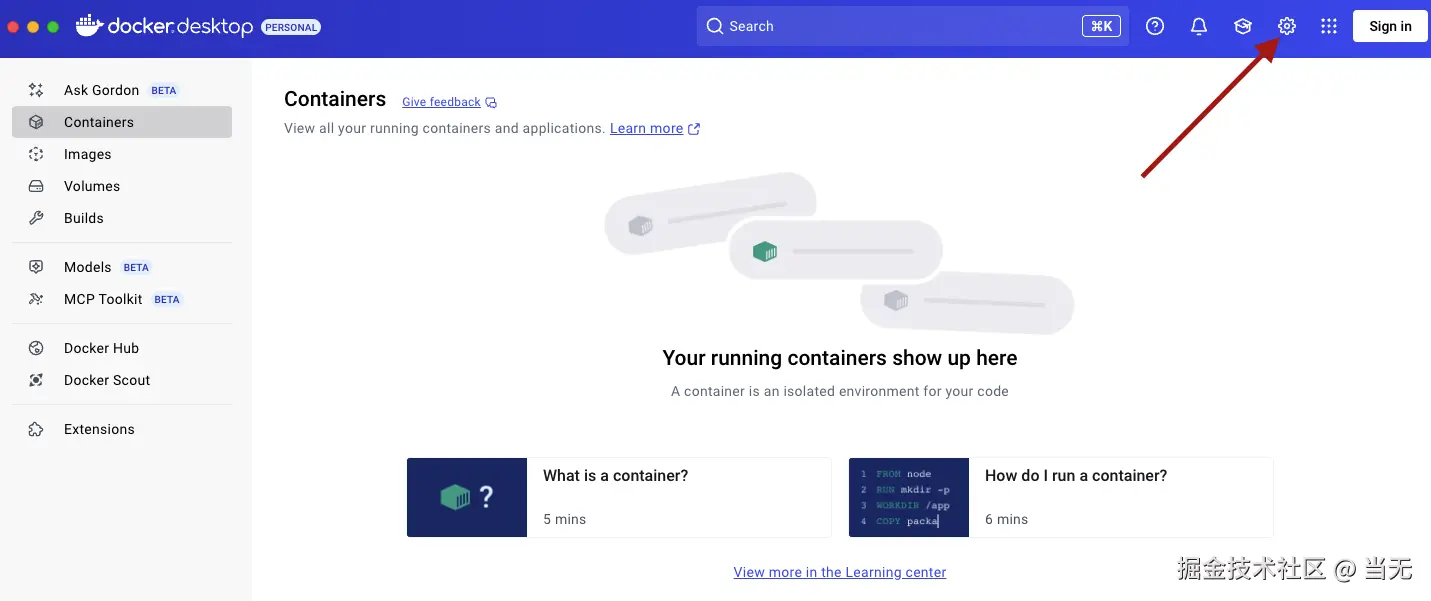This screenshot has height=601, width=1431.
Task: Open the Builds section
Action: pos(84,218)
